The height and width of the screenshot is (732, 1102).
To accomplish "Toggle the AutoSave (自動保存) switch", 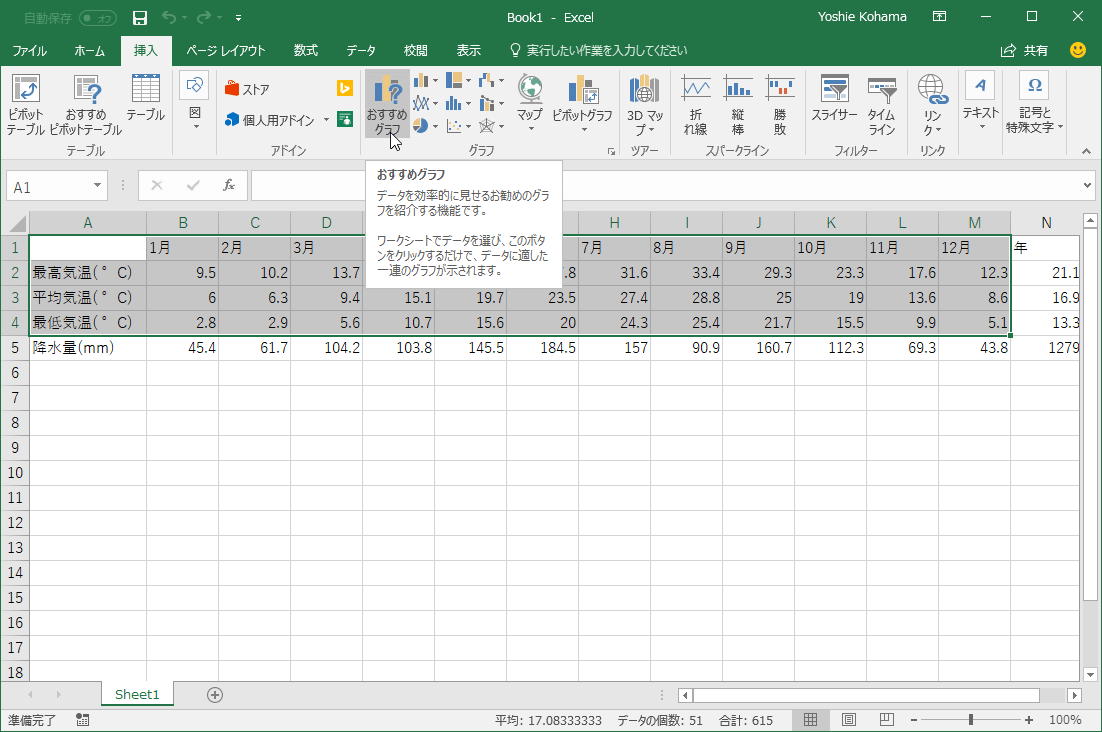I will pos(97,17).
